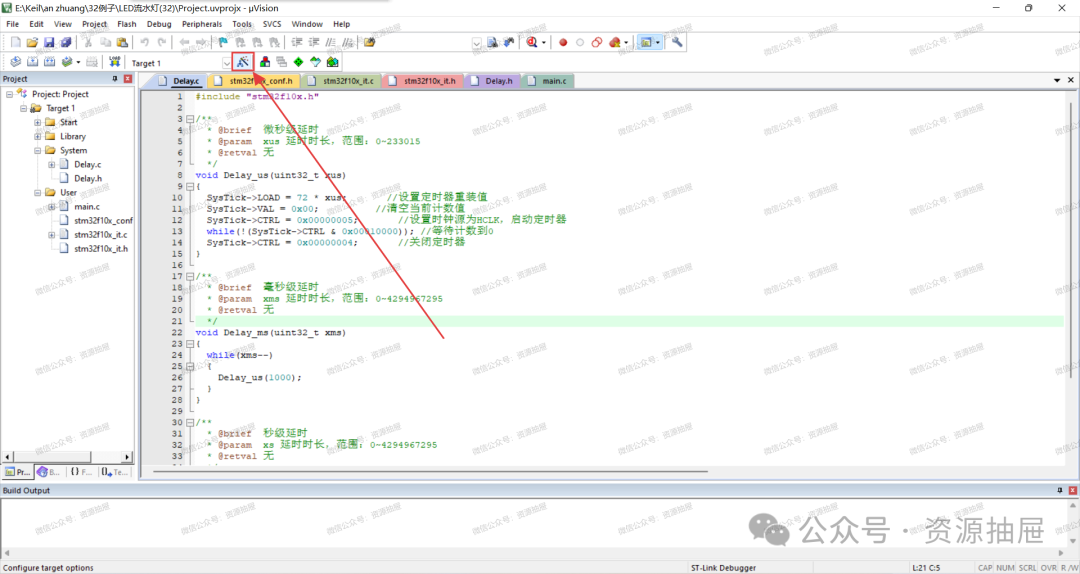Expand the Library folder in project tree
The image size is (1080, 574).
coord(37,136)
